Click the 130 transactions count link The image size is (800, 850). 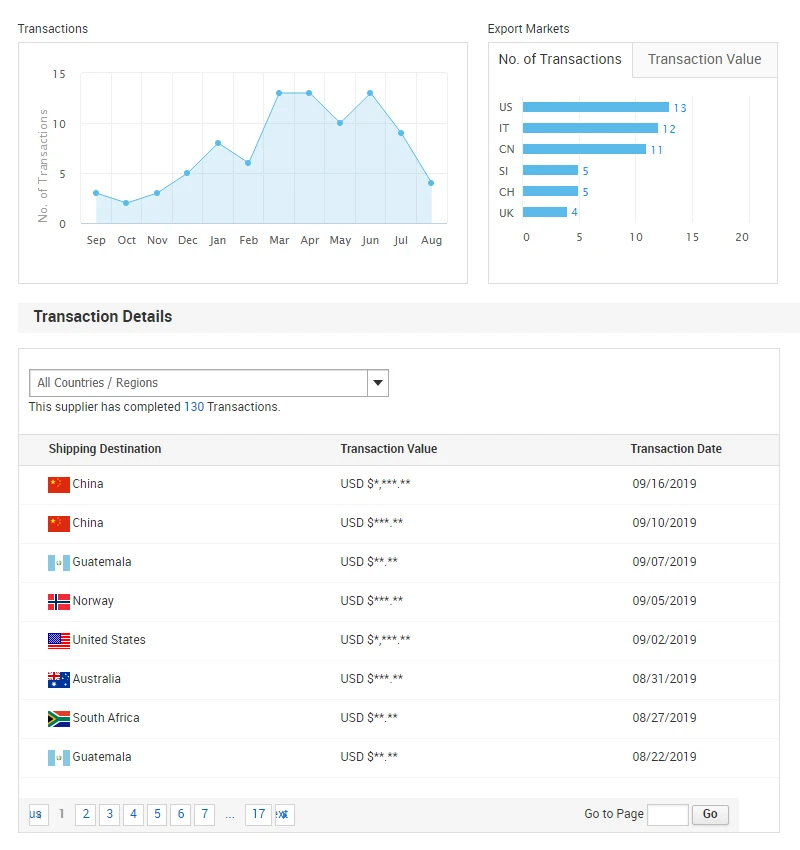194,407
